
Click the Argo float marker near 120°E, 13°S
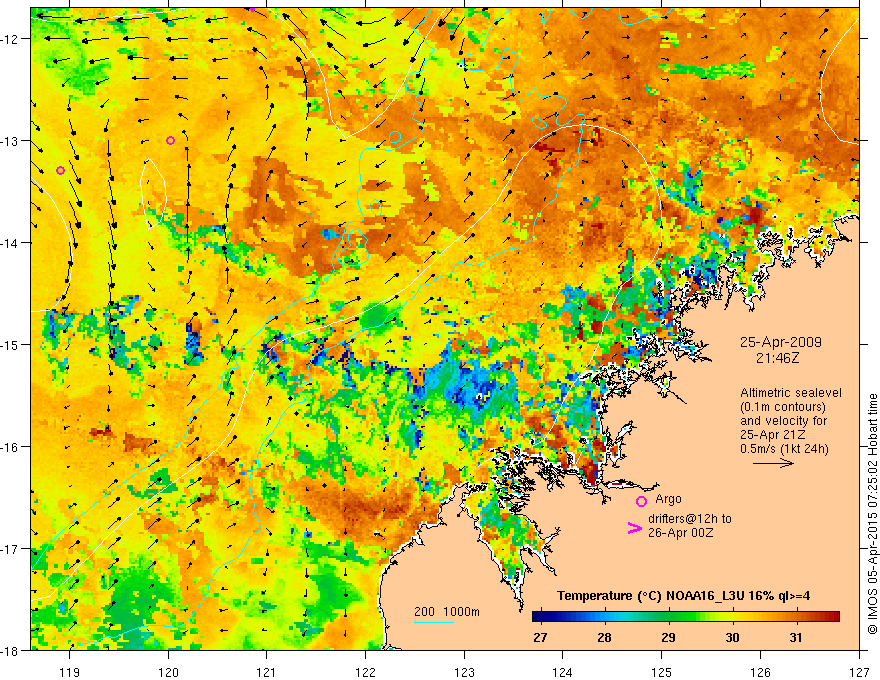tap(171, 140)
